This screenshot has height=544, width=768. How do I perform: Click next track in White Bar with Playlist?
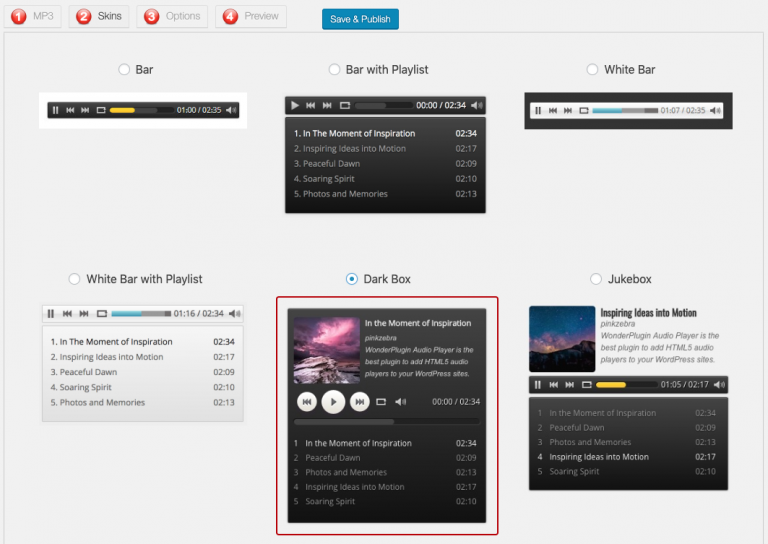click(x=84, y=313)
